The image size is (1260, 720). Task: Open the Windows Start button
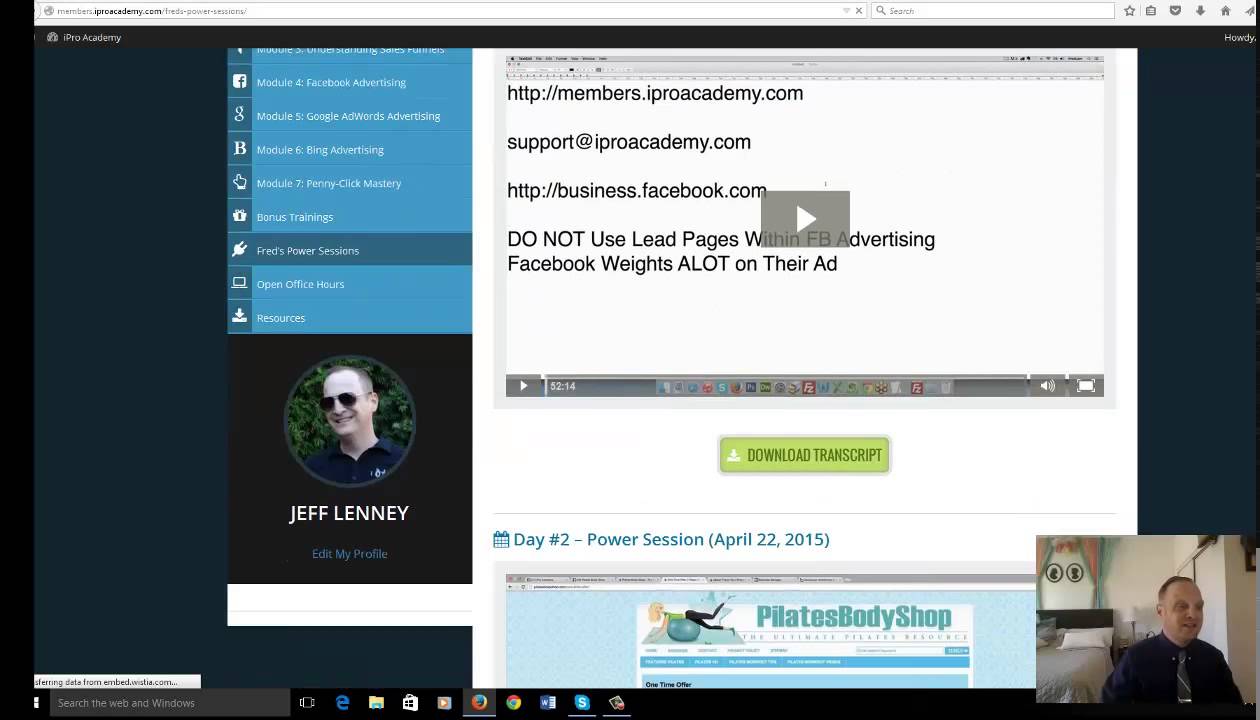[x=37, y=703]
